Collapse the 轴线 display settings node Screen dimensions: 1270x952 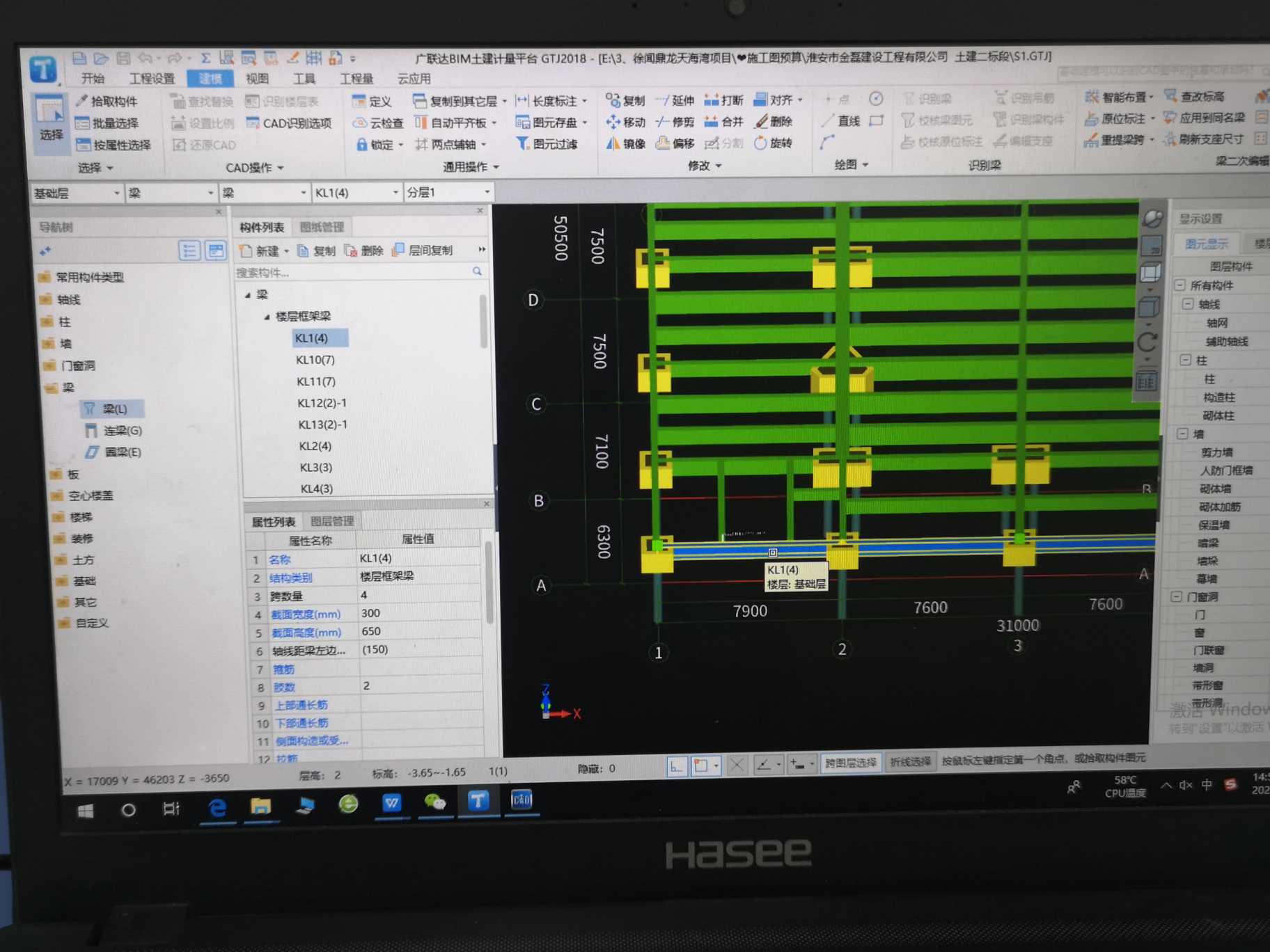1188,304
